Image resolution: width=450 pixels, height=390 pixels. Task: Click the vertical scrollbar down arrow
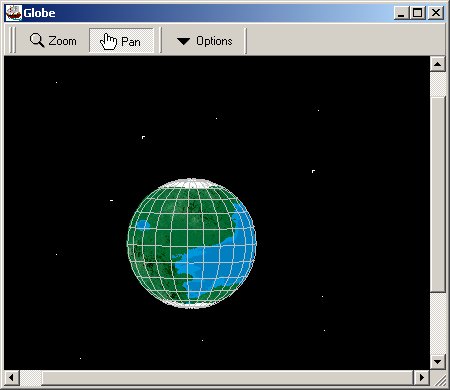tap(438, 361)
